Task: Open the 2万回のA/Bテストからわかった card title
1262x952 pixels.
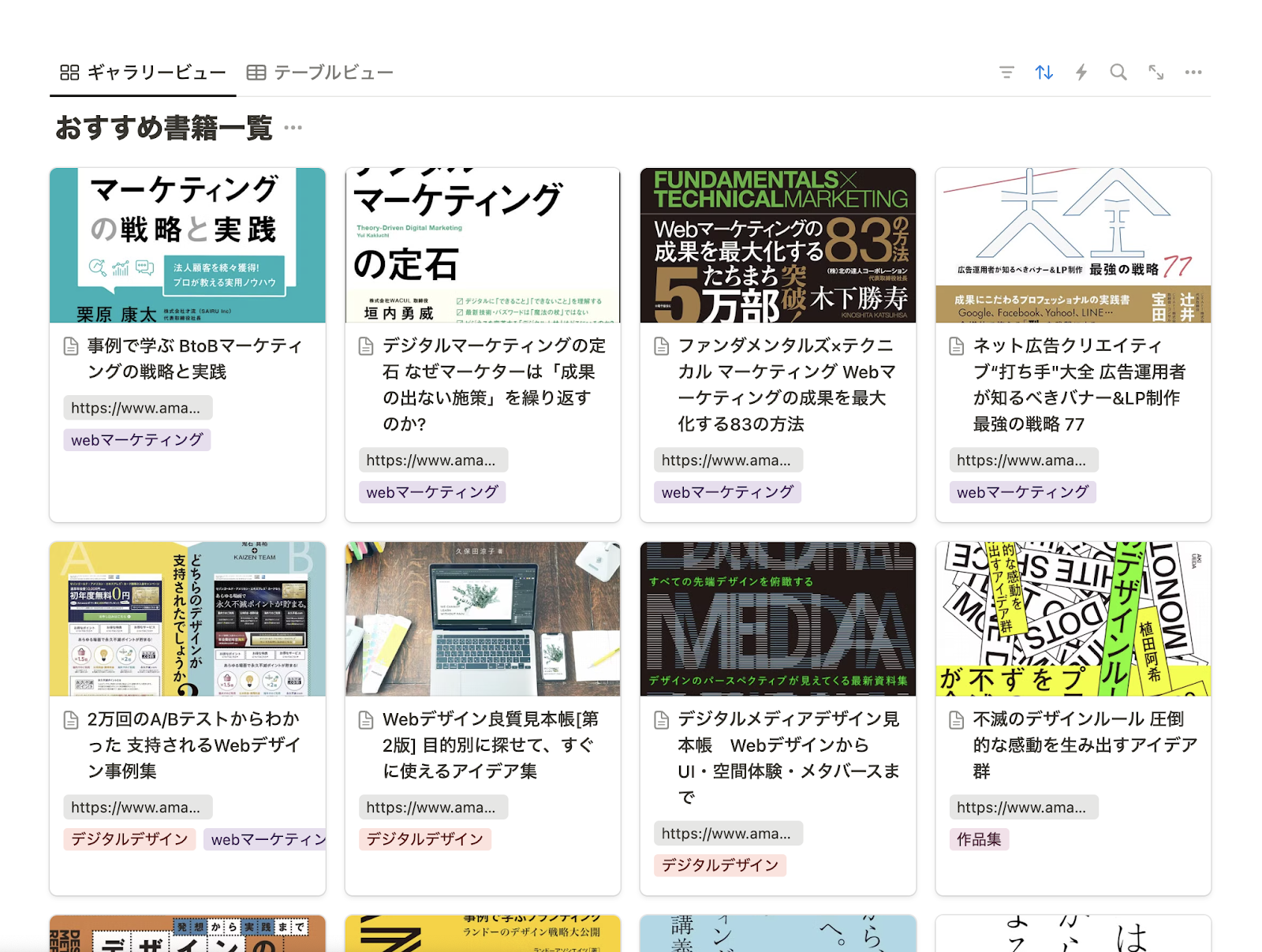Action: click(194, 745)
